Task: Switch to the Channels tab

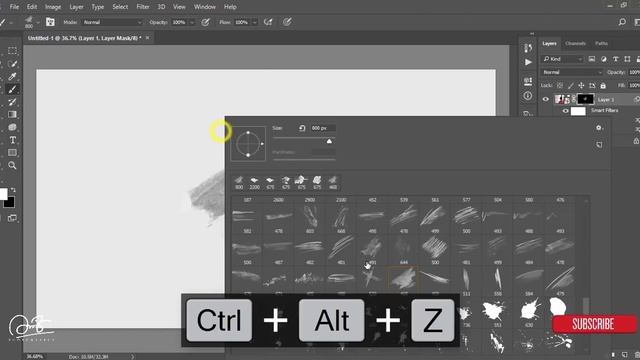Action: click(x=576, y=43)
